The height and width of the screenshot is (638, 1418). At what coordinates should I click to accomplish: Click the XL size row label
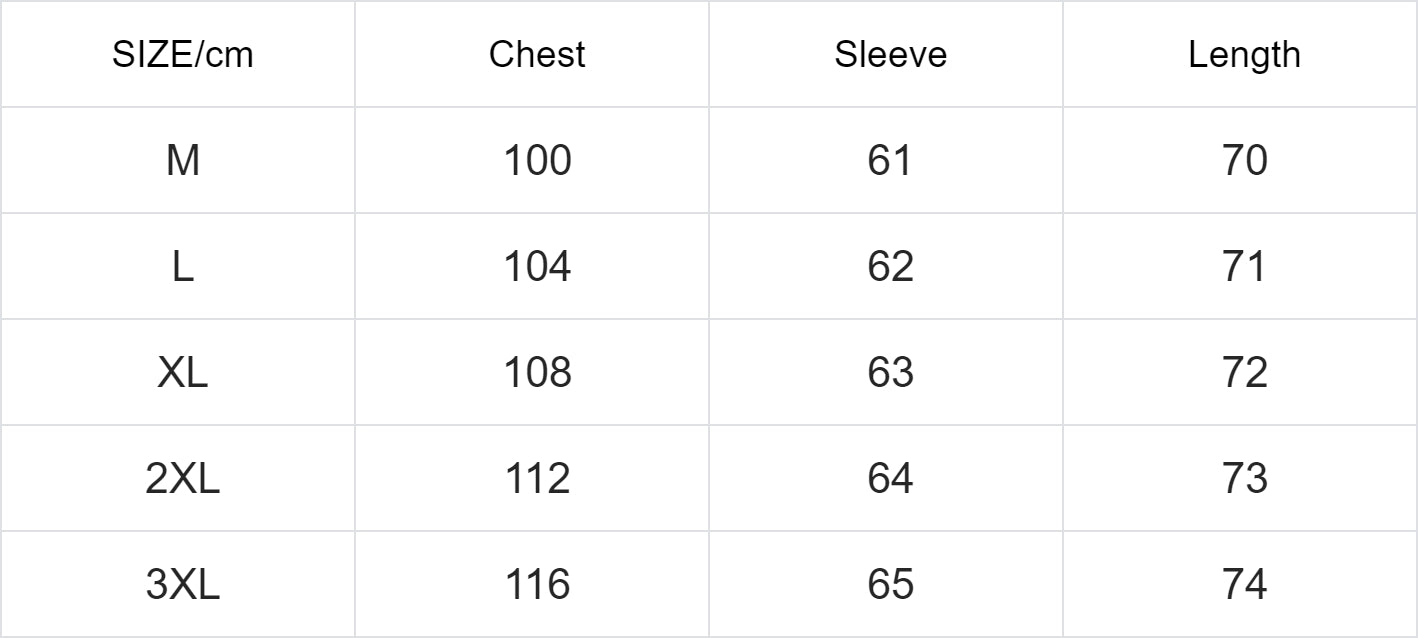(182, 372)
